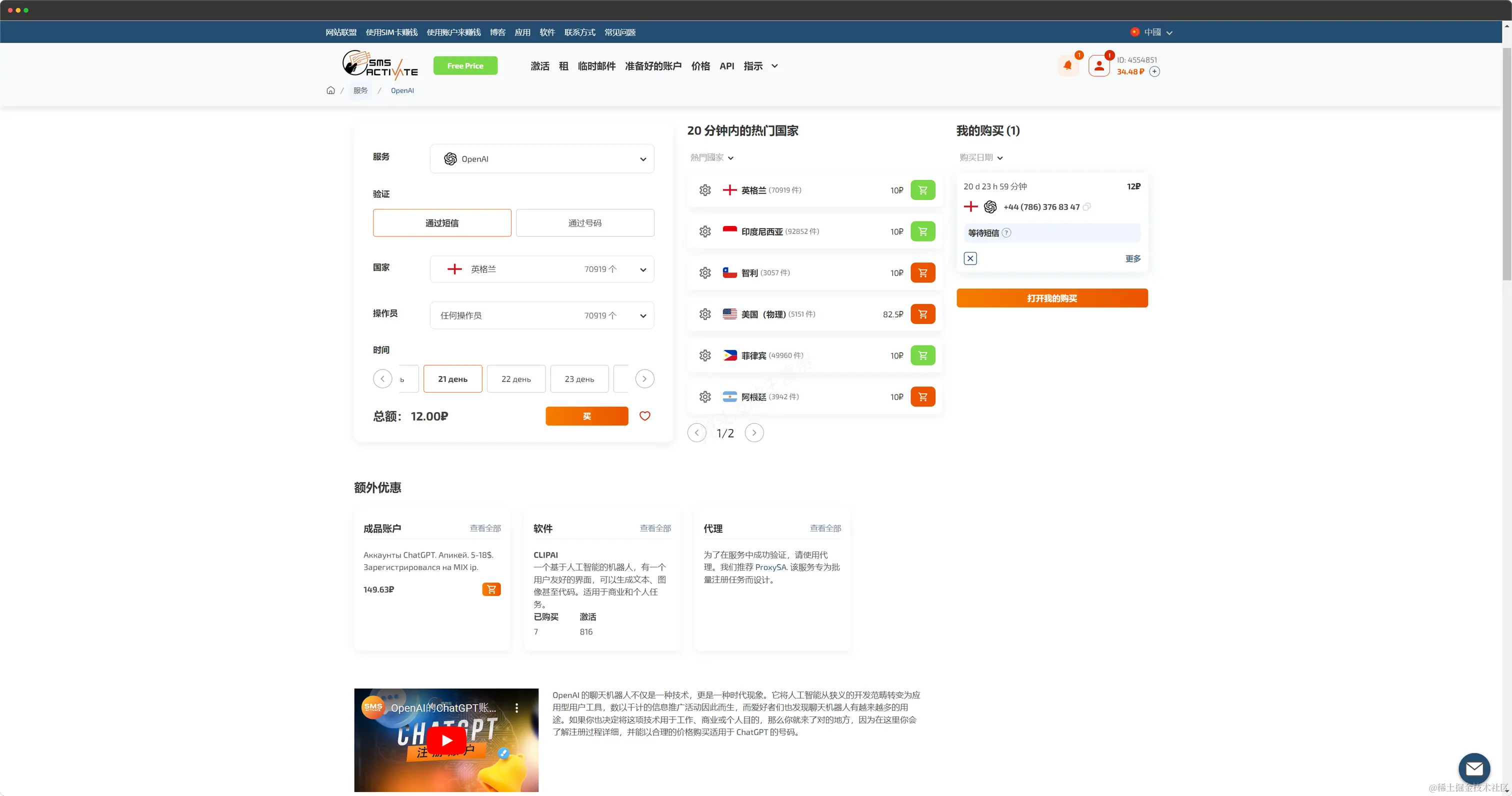Select 通过号码 verification option
The image size is (1512, 796).
coord(585,223)
